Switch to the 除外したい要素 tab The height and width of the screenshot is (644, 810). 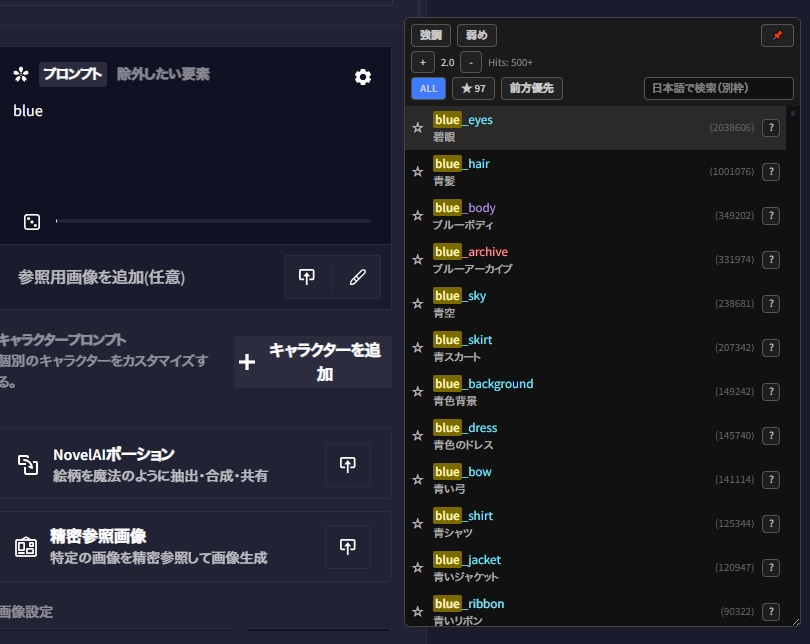[150, 74]
